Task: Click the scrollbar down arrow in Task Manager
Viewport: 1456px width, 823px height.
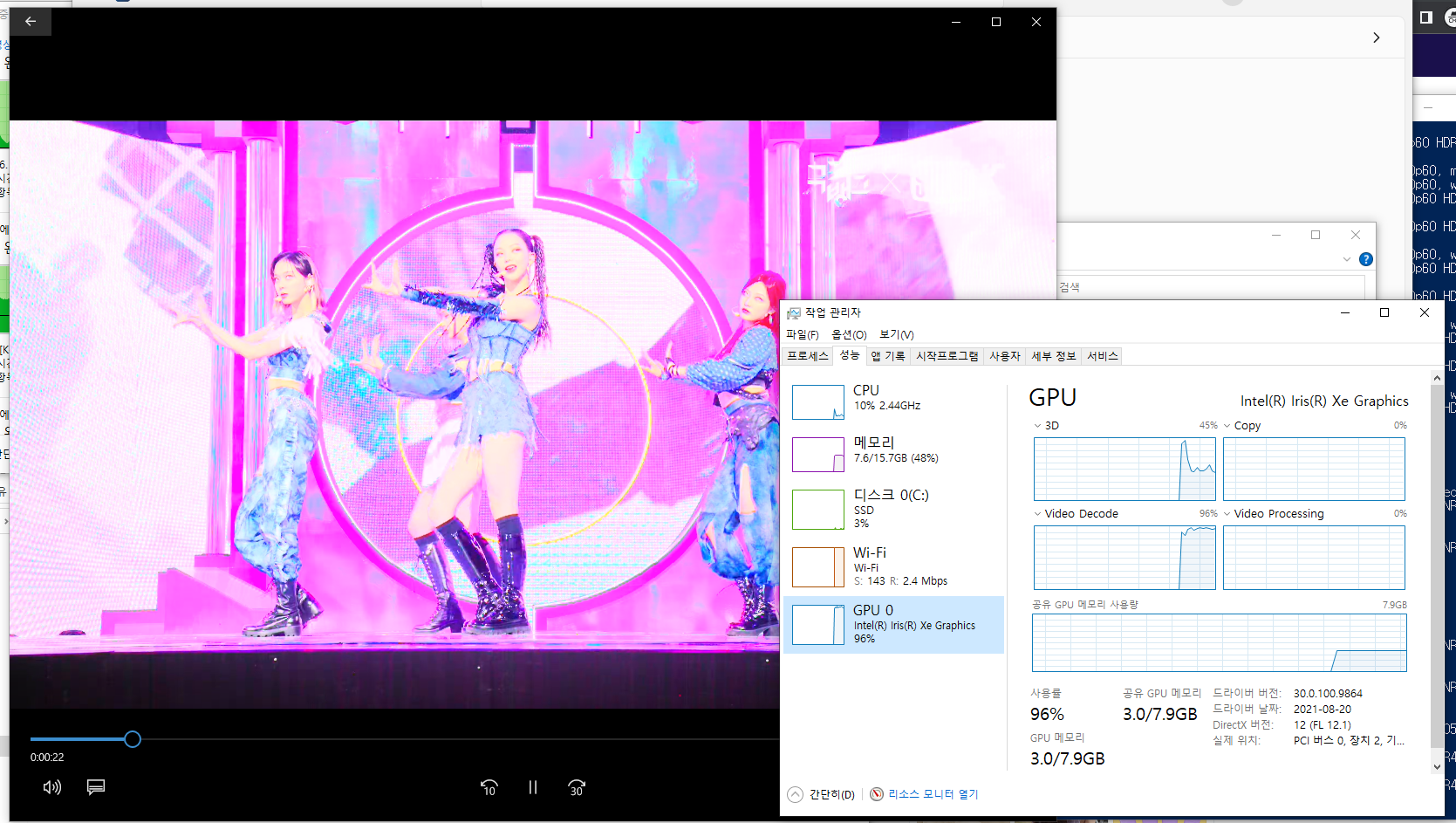Action: (1437, 767)
